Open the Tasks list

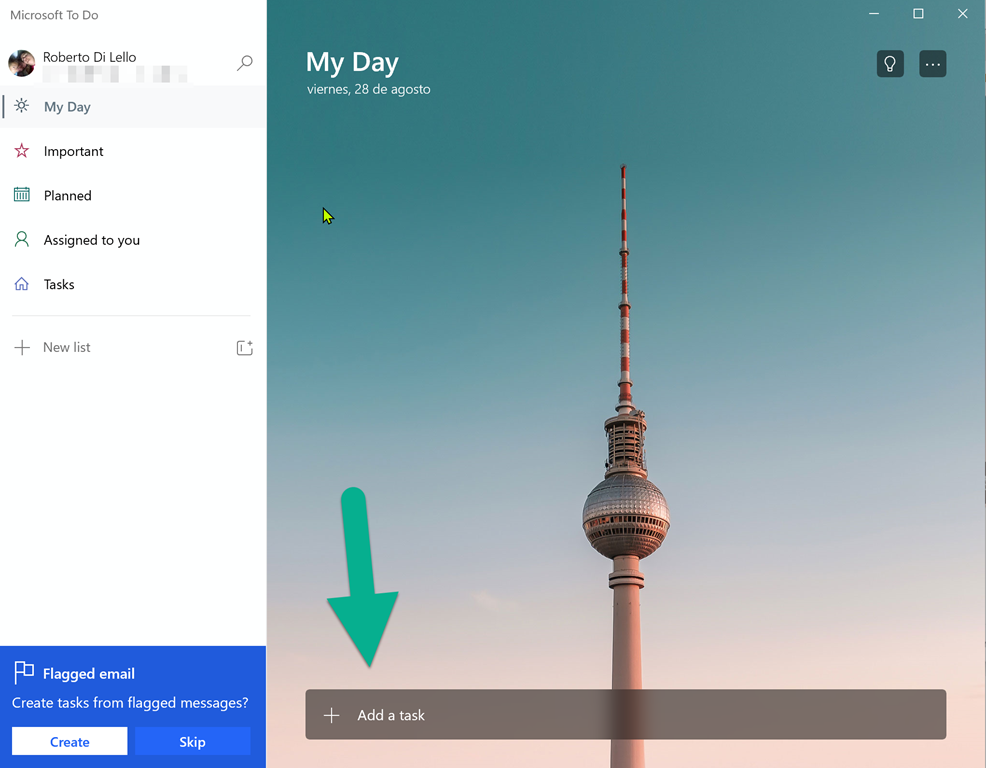tap(59, 285)
